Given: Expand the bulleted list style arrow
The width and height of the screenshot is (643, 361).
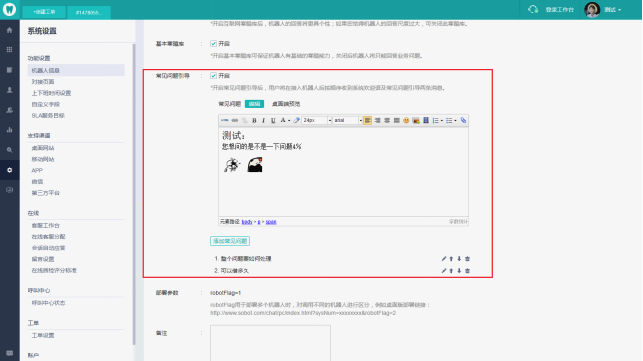Looking at the screenshot, I should 456,120.
